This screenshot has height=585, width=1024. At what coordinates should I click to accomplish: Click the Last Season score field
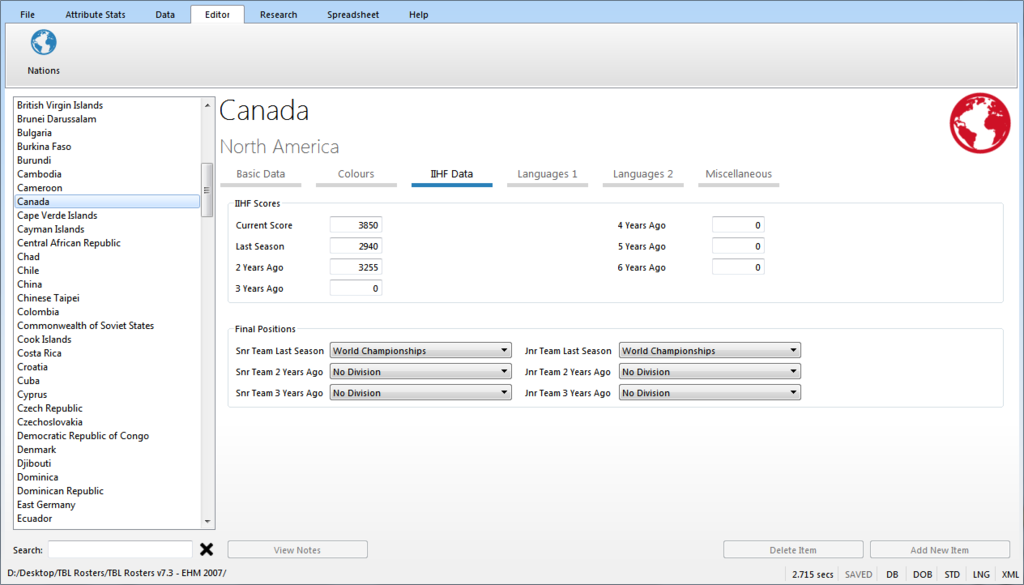coord(356,246)
